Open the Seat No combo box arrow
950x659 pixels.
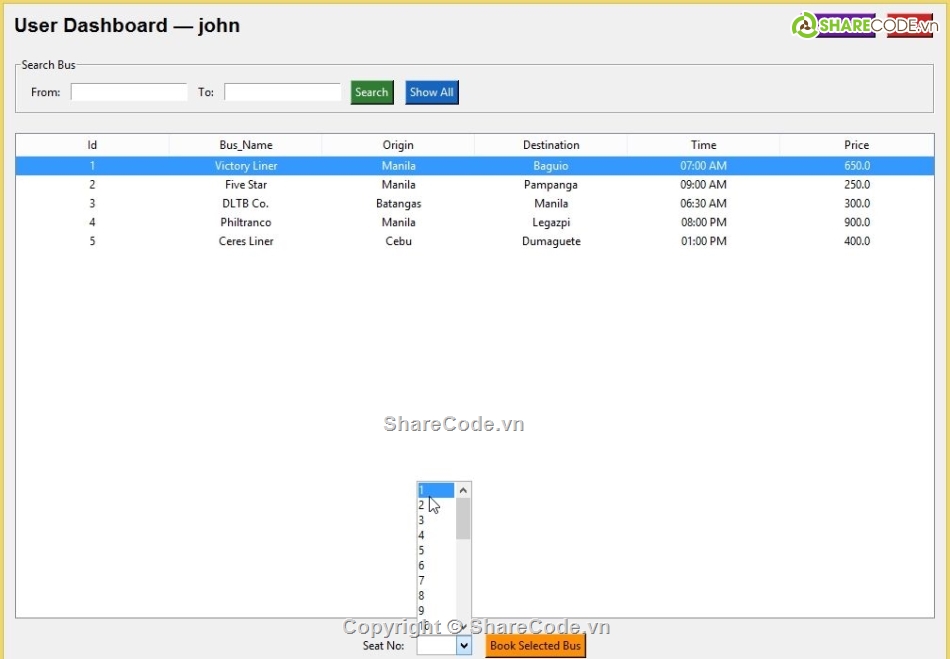tap(463, 645)
